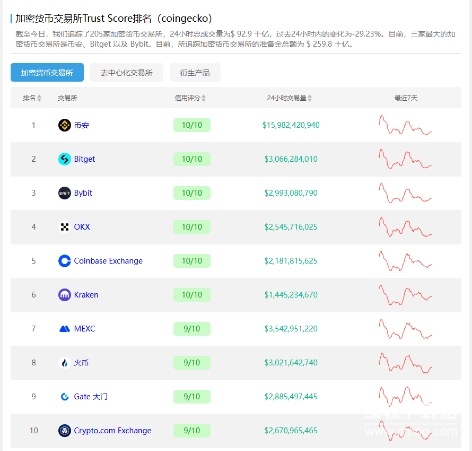Viewport: 472px width, 451px height.
Task: Open the 币安 exchange link
Action: coord(82,125)
